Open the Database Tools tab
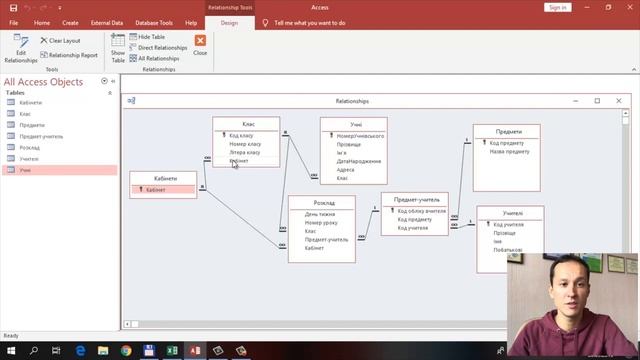Image resolution: width=640 pixels, height=360 pixels. 154,23
